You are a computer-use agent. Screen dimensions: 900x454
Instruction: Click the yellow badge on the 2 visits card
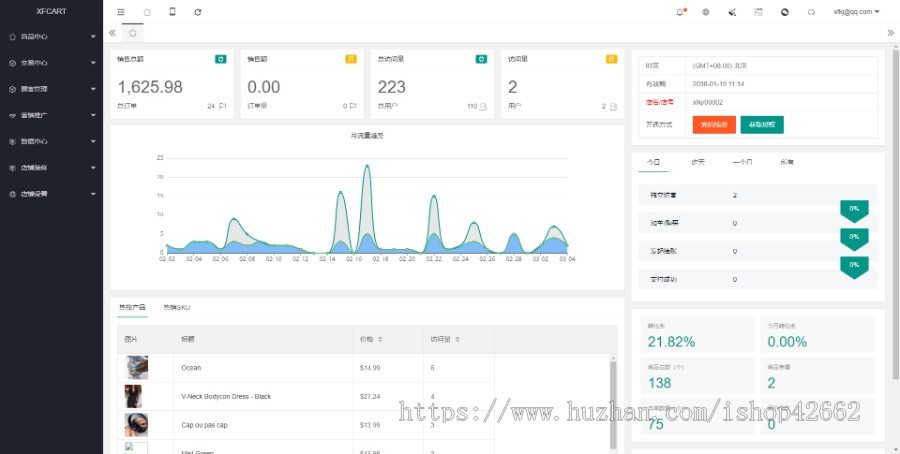click(611, 59)
